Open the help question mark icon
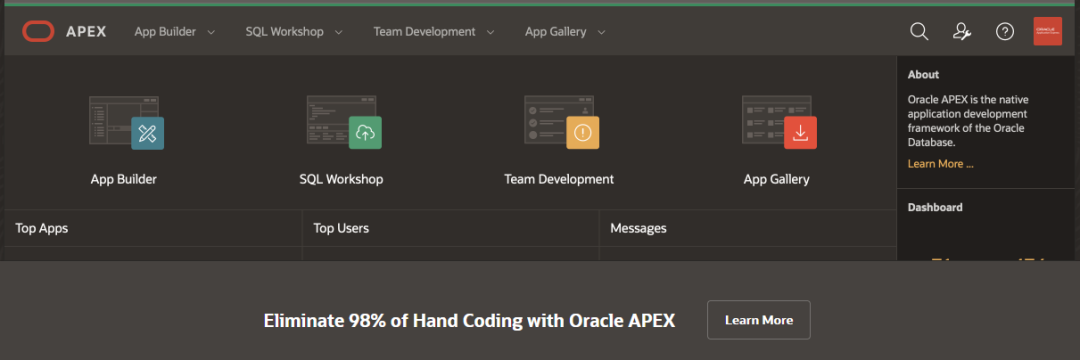Viewport: 1080px width, 360px height. tap(1005, 32)
